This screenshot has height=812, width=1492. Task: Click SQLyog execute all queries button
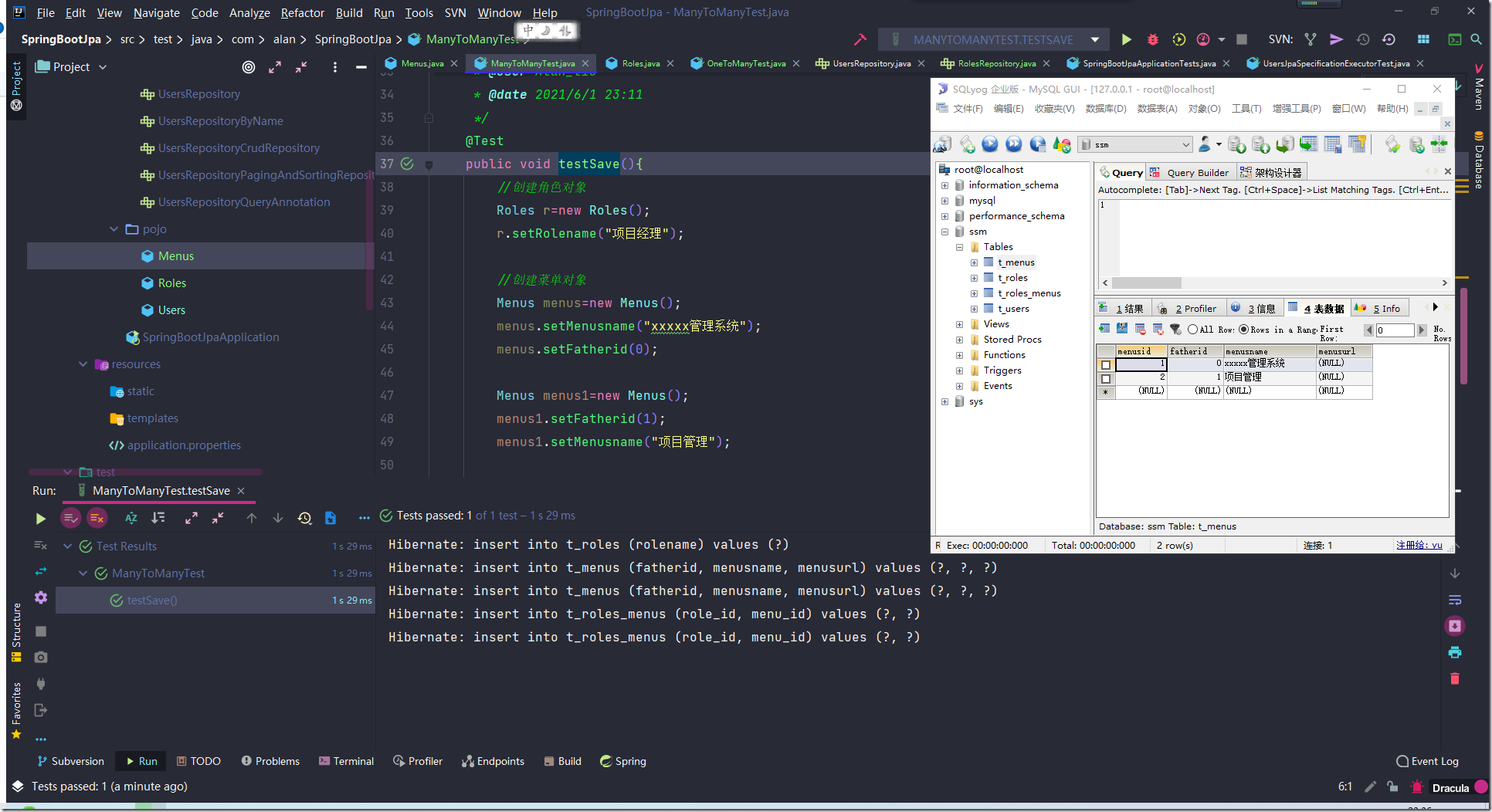click(1014, 144)
